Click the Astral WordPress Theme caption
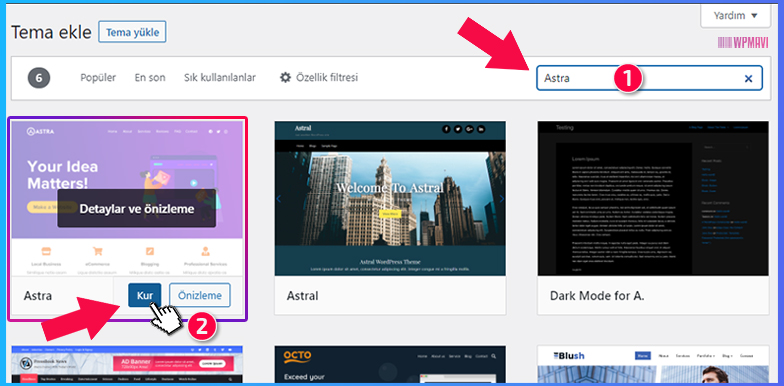Viewport: 784px width, 386px height. coord(390,262)
